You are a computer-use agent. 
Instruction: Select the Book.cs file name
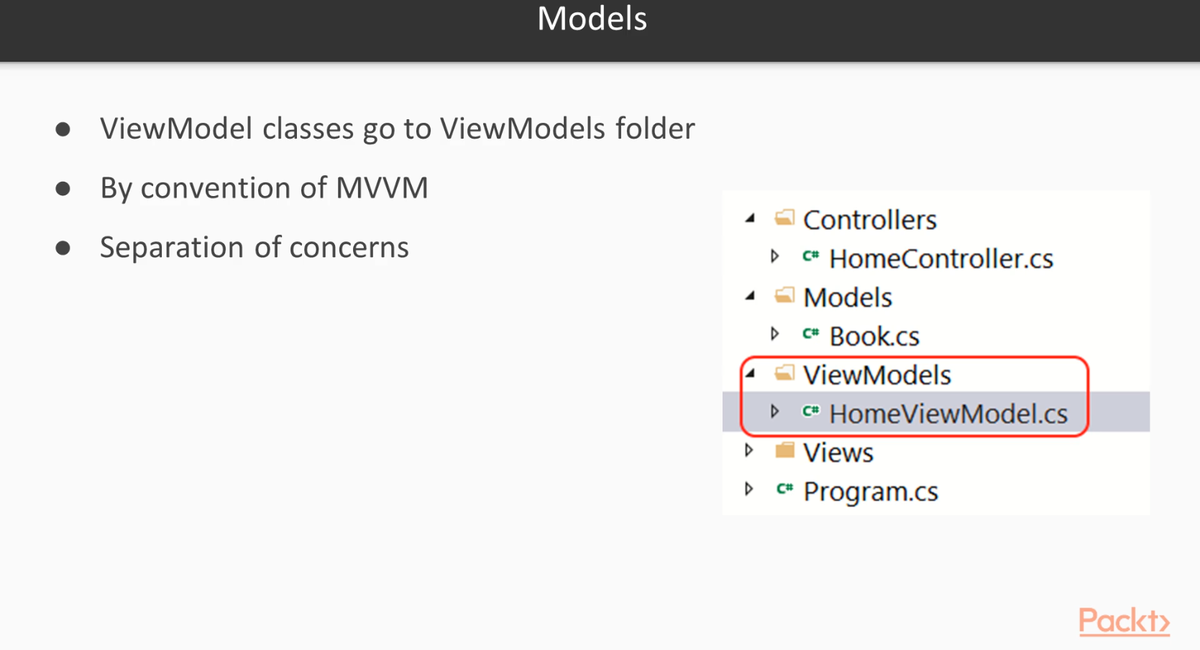874,337
